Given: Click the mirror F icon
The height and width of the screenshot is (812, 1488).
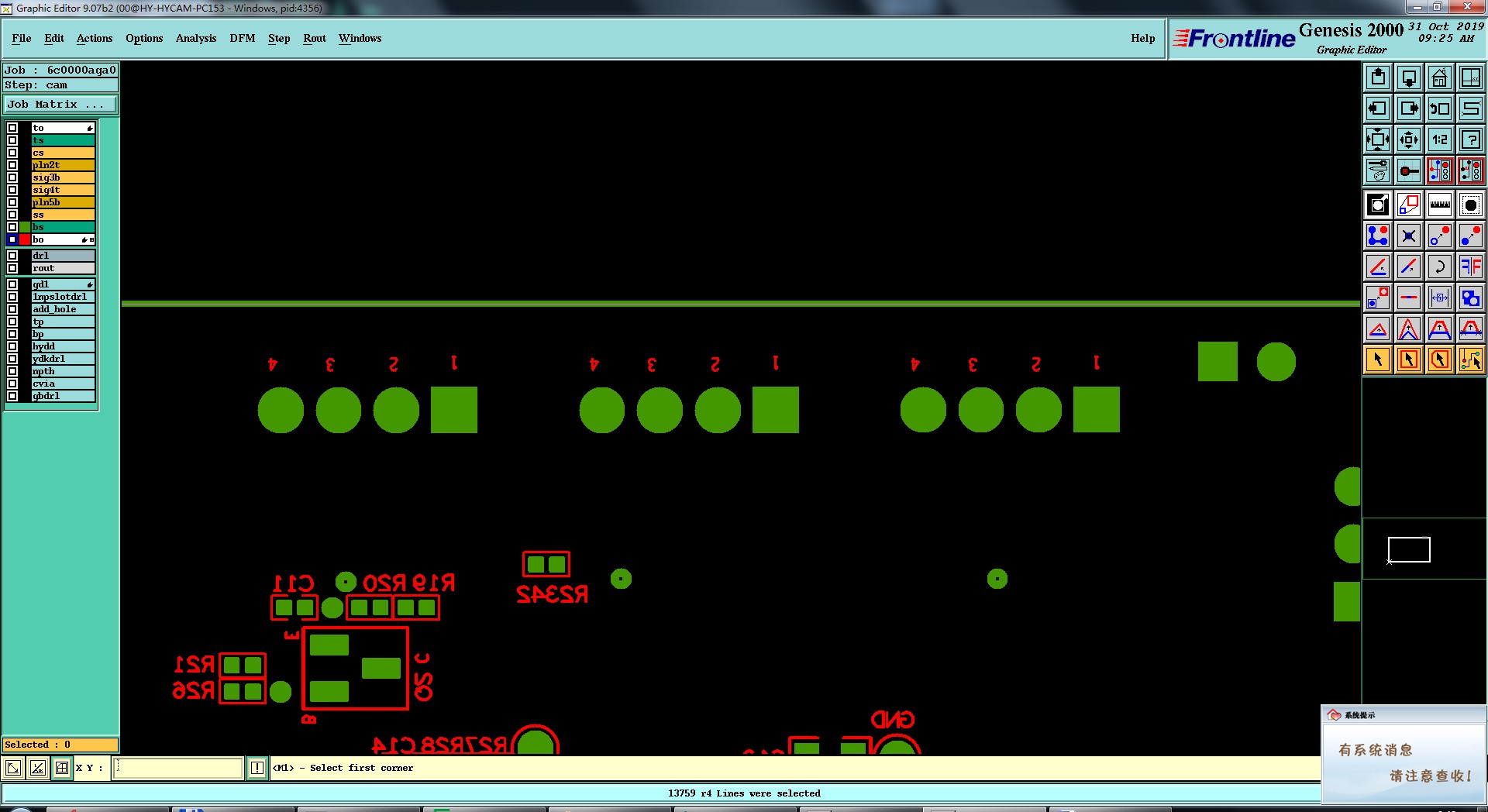Looking at the screenshot, I should pos(1471,267).
